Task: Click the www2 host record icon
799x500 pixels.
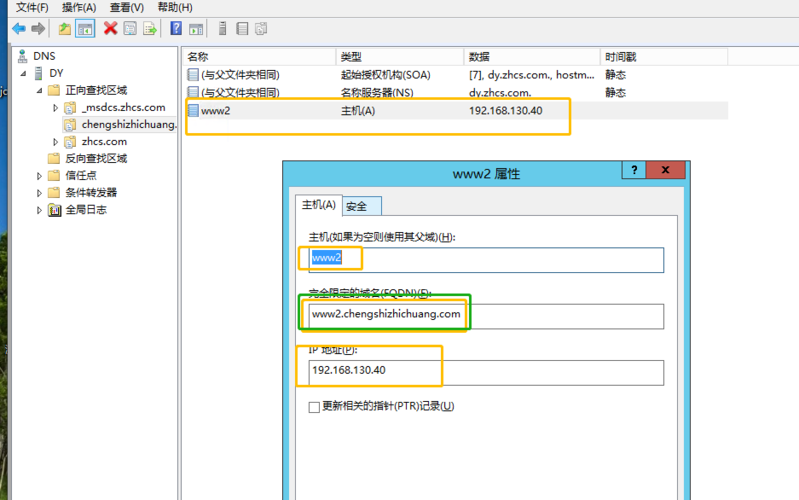Action: [193, 110]
